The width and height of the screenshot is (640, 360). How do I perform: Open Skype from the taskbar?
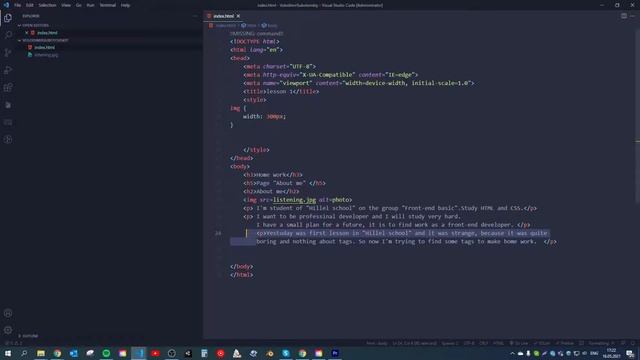tap(286, 353)
